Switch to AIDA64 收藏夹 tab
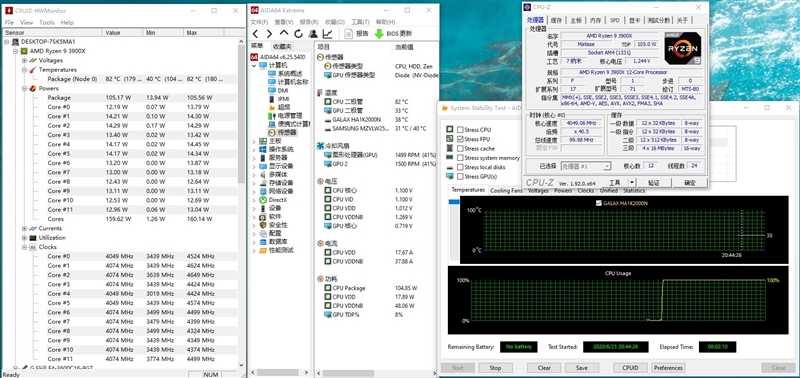The height and width of the screenshot is (378, 800). pyautogui.click(x=283, y=46)
